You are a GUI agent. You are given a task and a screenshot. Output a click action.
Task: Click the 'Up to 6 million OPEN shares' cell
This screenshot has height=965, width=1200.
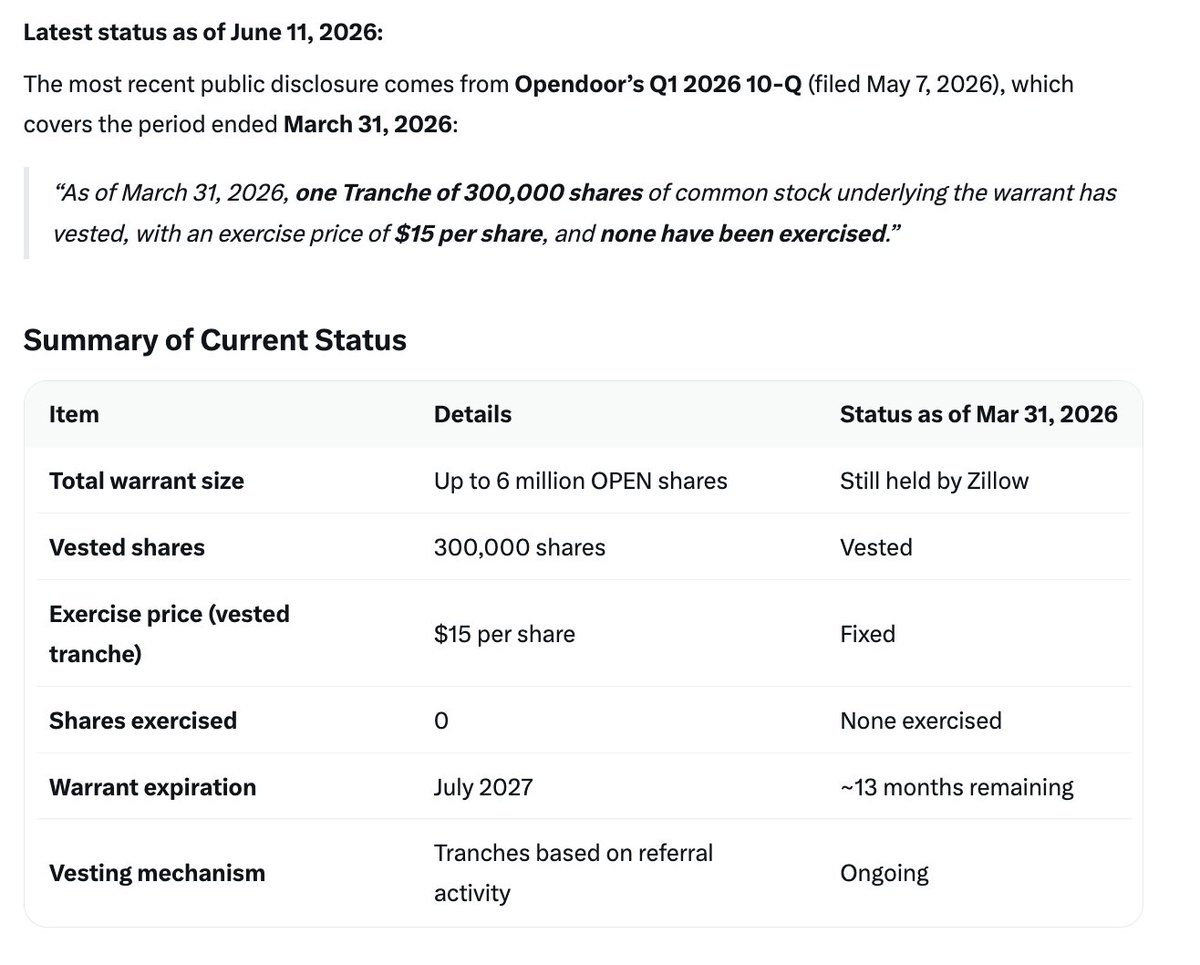click(x=581, y=481)
